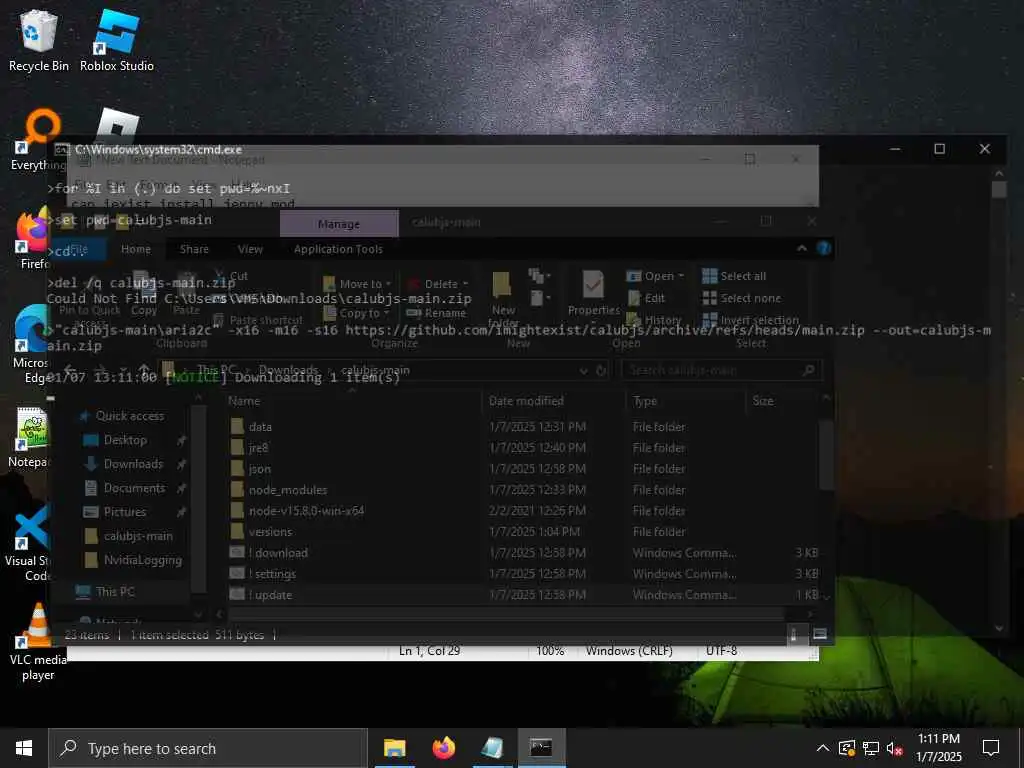Switch Explorer to large icons view button

coord(820,634)
